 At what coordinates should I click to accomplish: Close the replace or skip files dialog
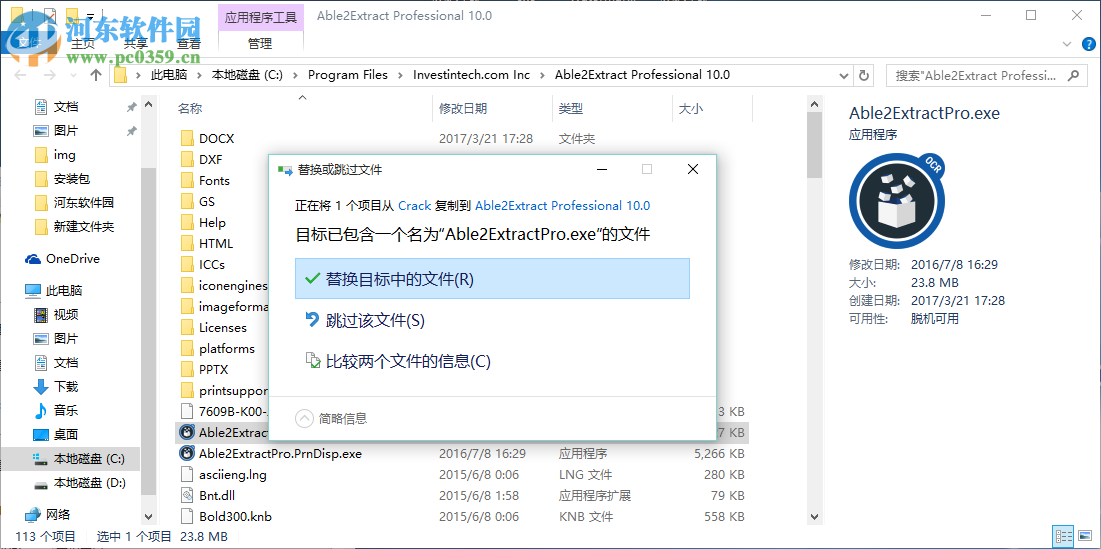pos(692,169)
